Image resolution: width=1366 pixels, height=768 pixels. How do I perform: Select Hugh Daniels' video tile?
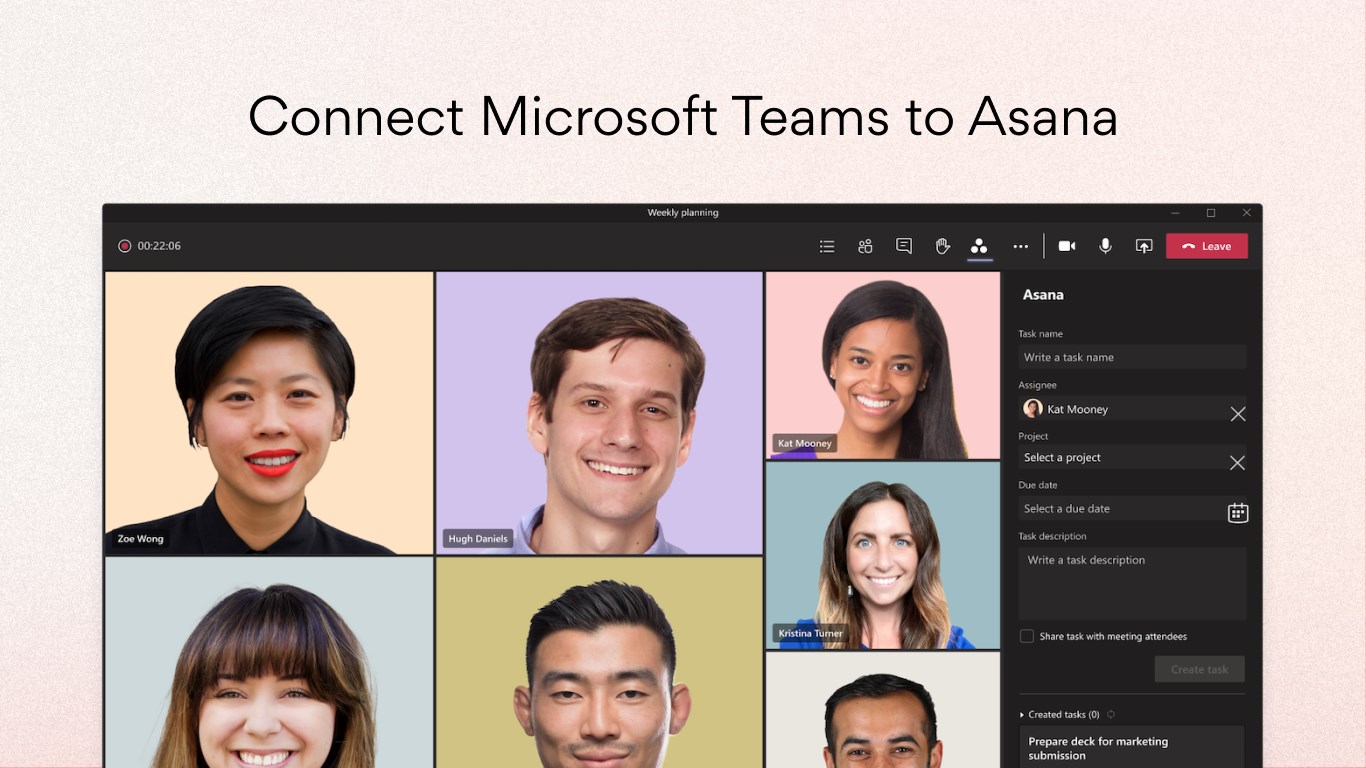click(x=599, y=413)
